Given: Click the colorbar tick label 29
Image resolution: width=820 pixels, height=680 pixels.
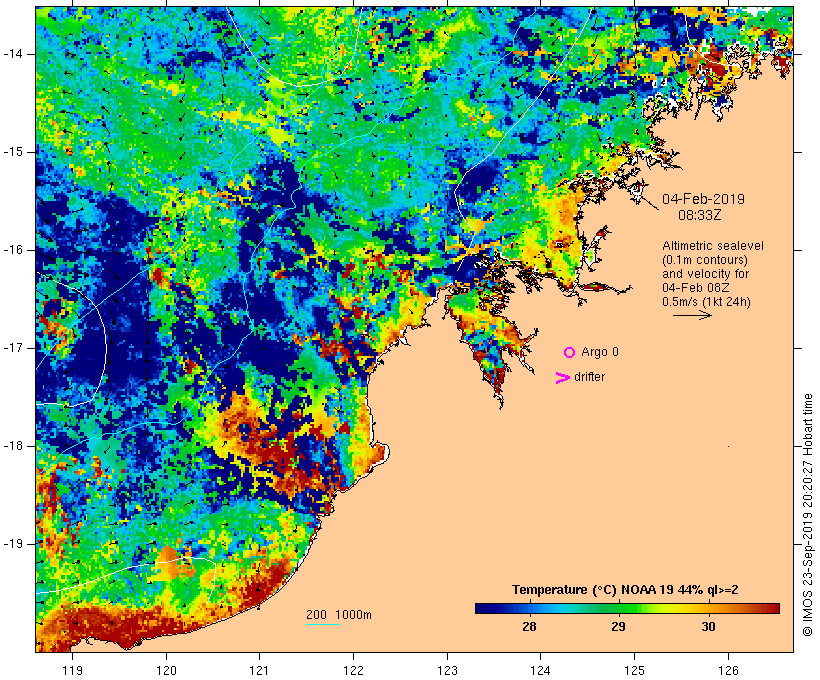Looking at the screenshot, I should pyautogui.click(x=619, y=627).
